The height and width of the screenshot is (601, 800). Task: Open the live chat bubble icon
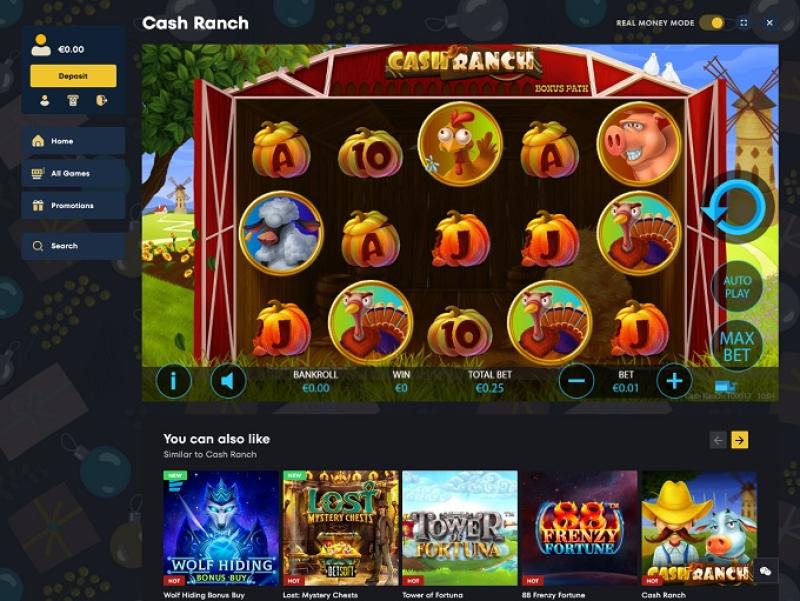(765, 571)
